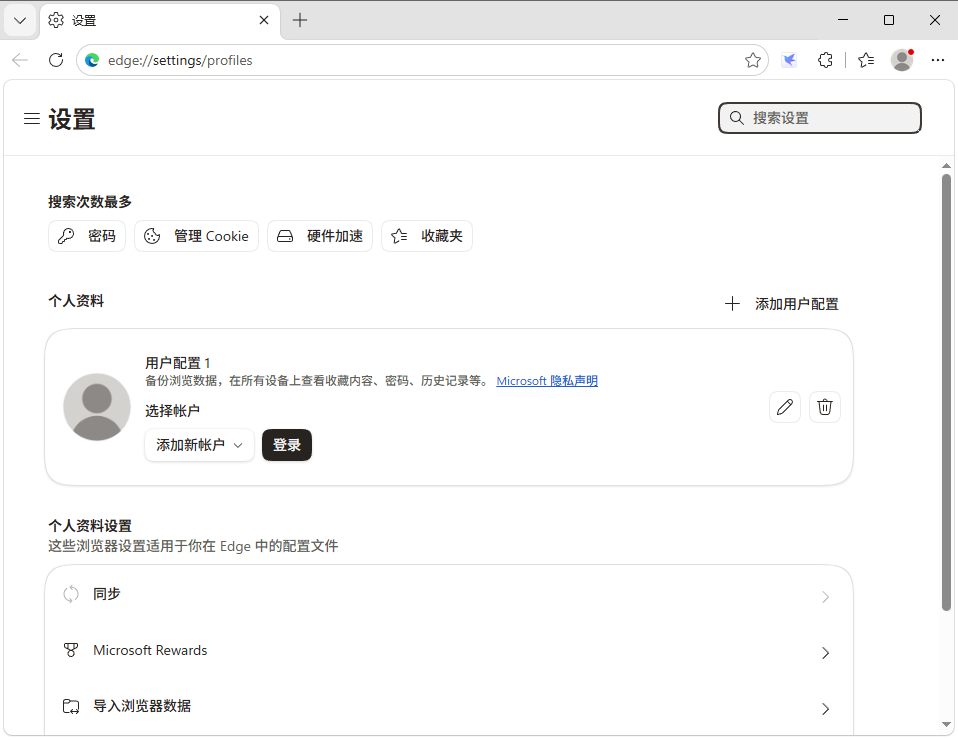The height and width of the screenshot is (739, 958).
Task: Open the 同步 settings row
Action: 449,594
